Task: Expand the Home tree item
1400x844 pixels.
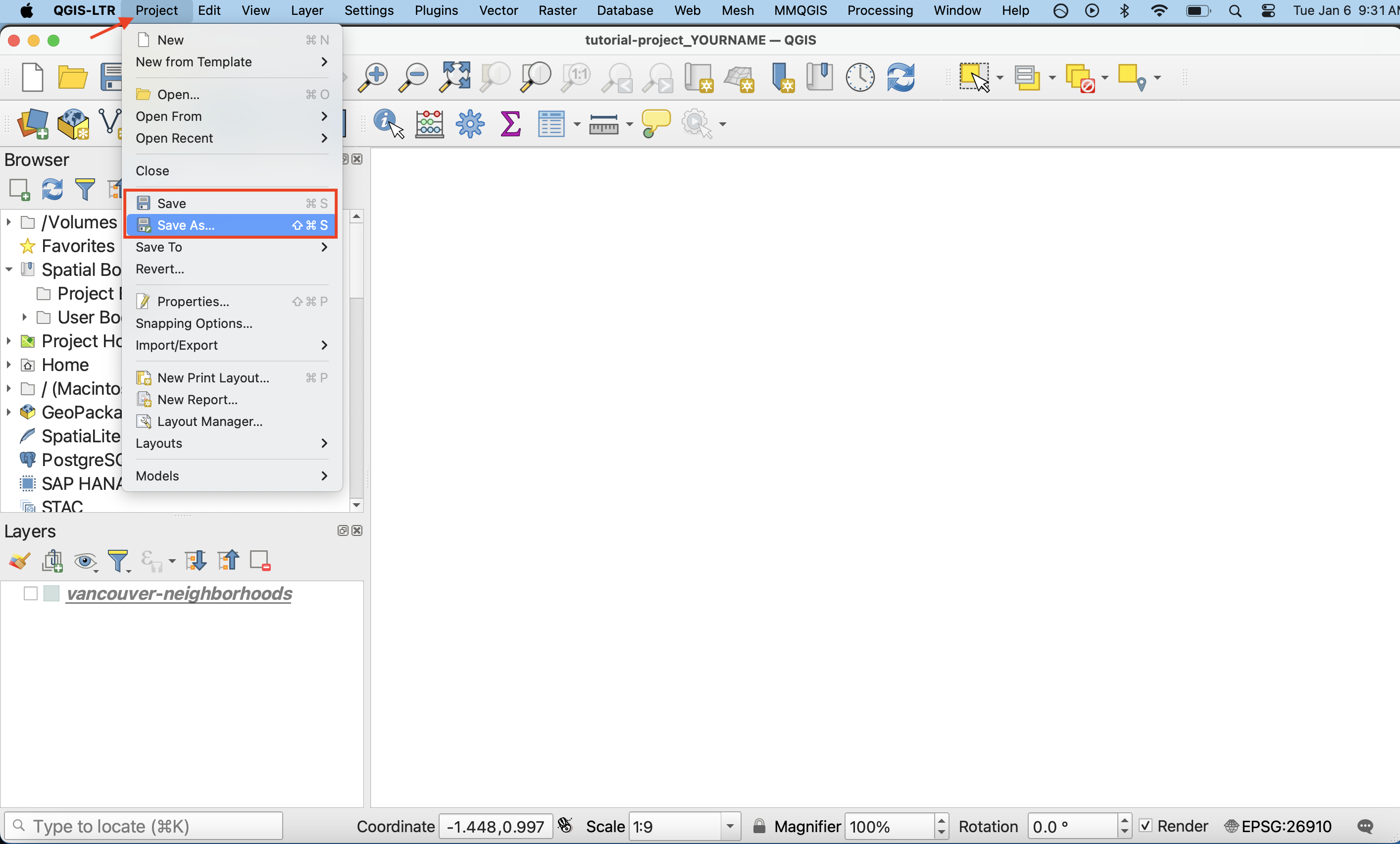Action: click(x=9, y=365)
